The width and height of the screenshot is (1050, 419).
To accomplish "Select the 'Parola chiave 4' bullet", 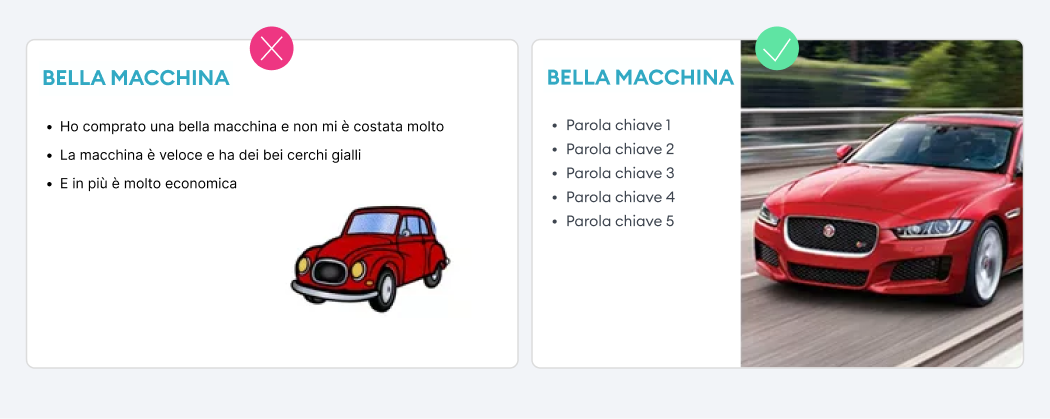I will pos(618,197).
